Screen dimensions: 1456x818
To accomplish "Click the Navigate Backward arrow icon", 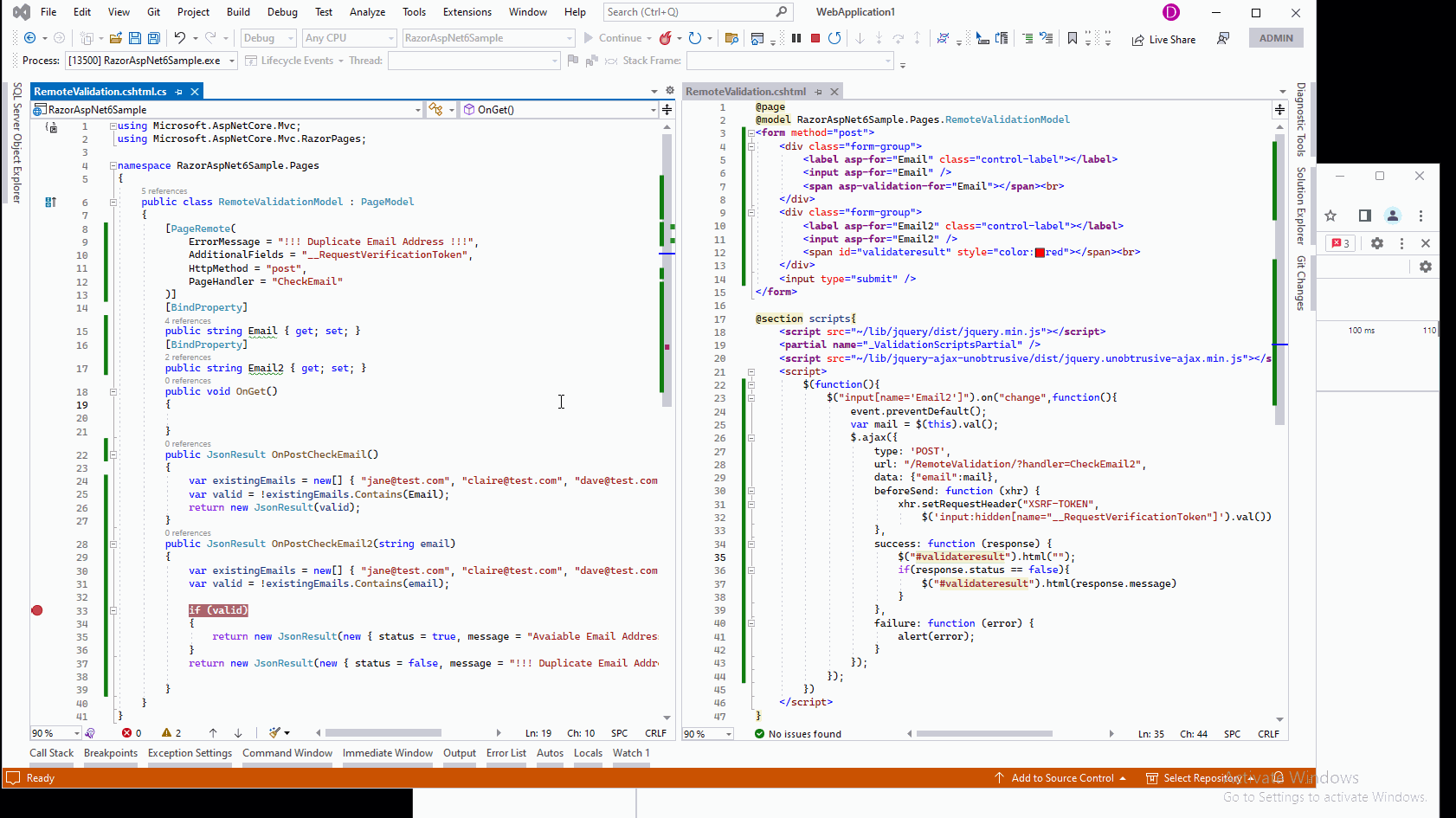I will coord(30,38).
